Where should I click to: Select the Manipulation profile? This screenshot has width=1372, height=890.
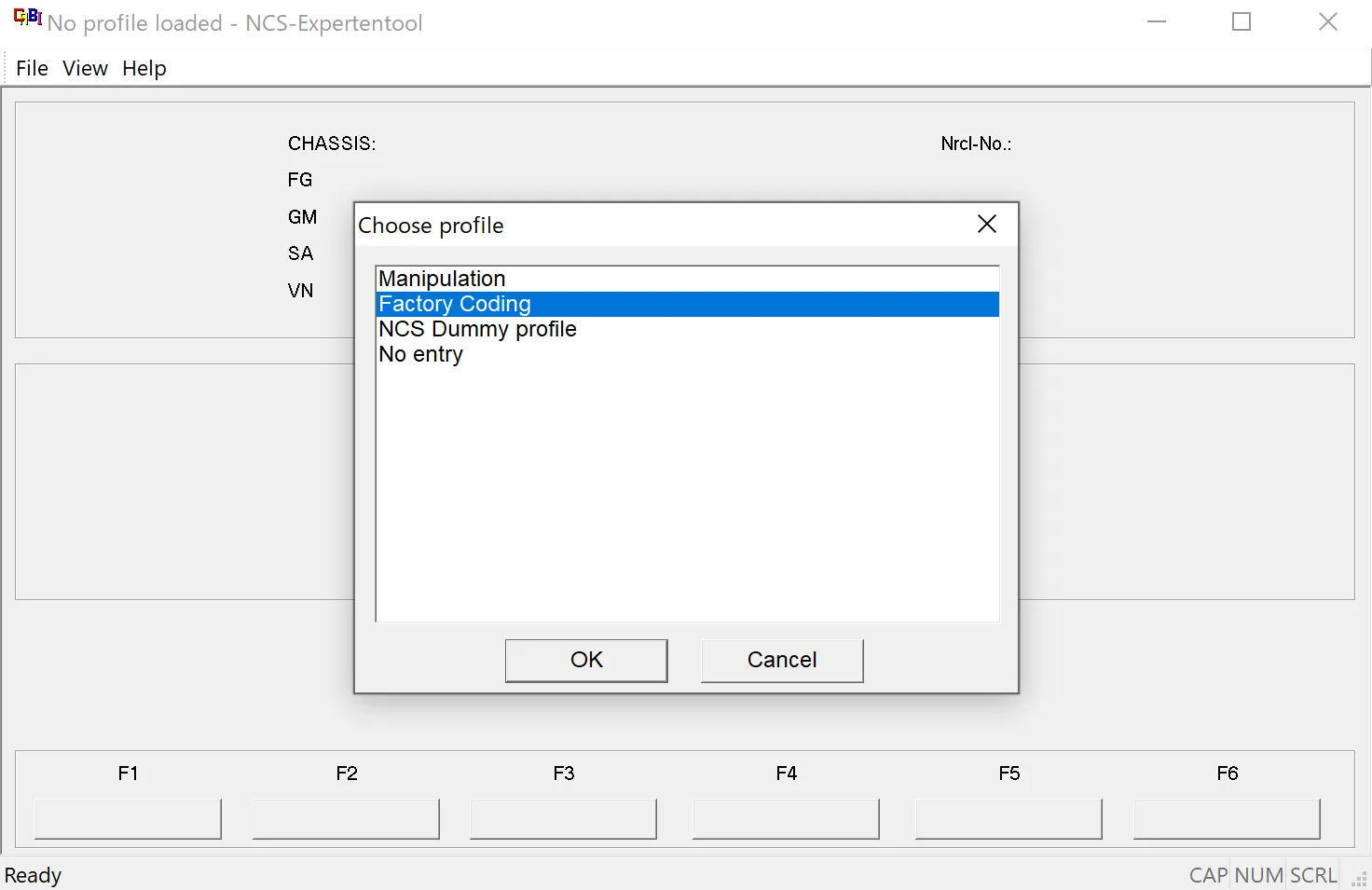687,279
